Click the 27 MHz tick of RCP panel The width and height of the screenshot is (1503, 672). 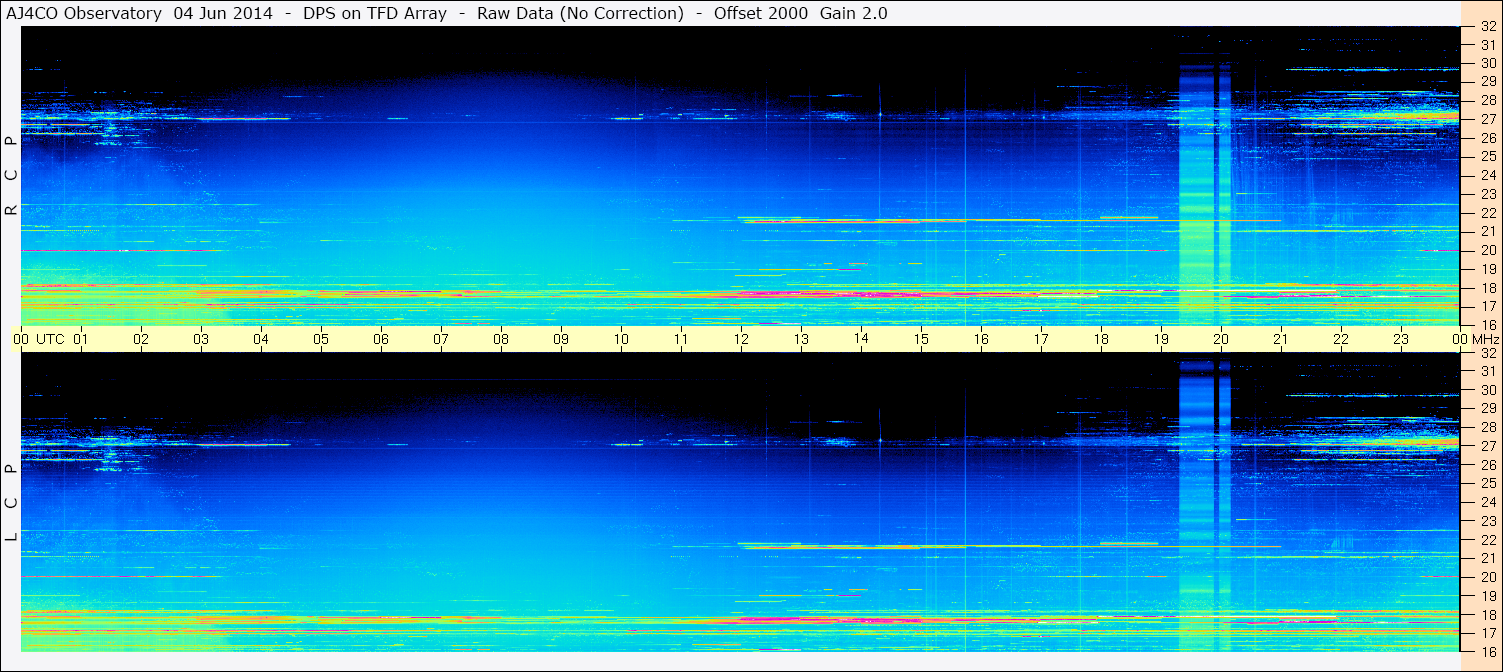point(1488,119)
